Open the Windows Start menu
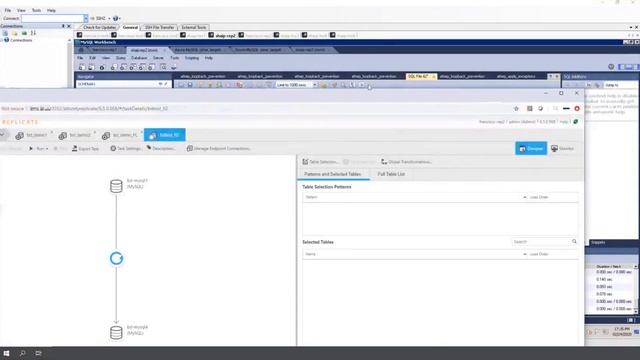Image resolution: width=640 pixels, height=360 pixels. (7, 353)
